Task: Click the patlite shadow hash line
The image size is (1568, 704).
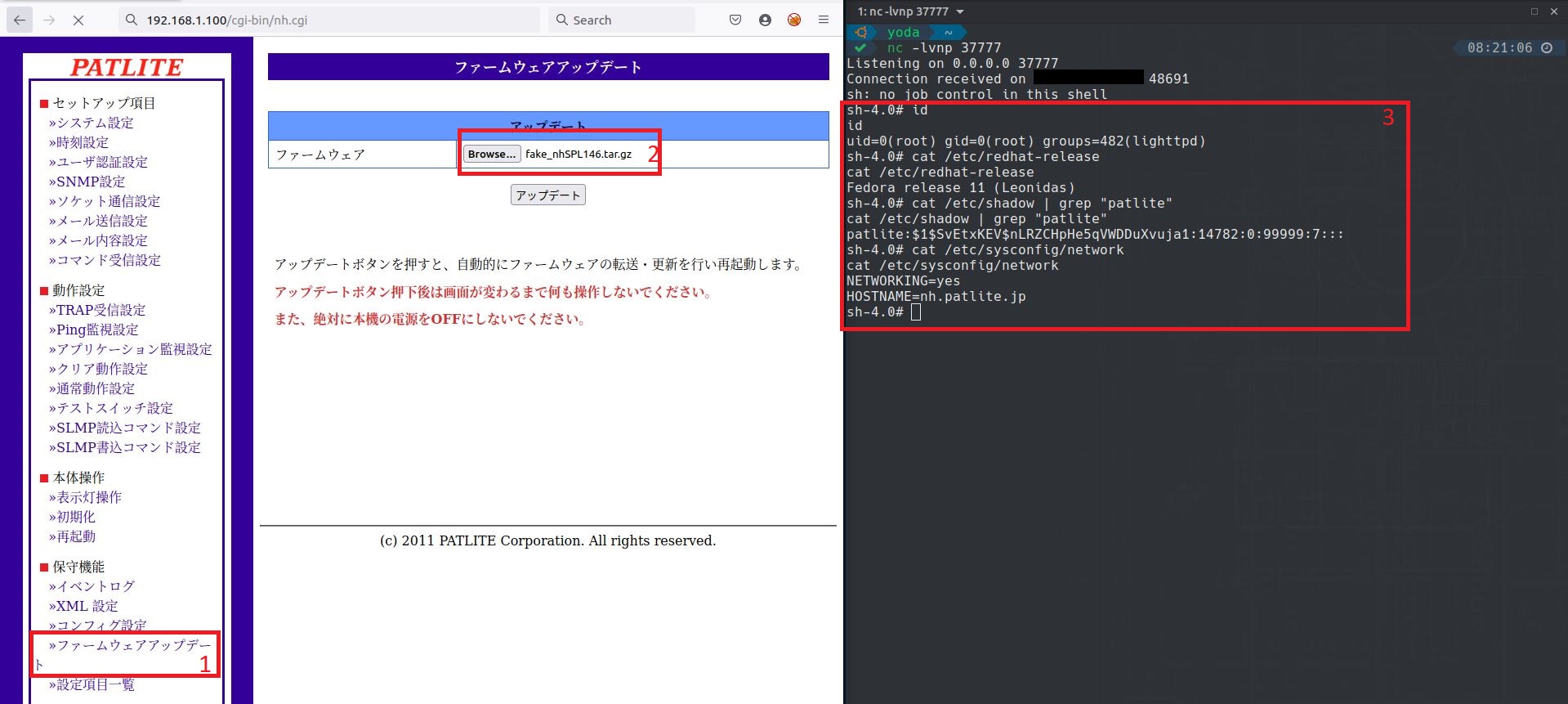Action: click(1095, 234)
